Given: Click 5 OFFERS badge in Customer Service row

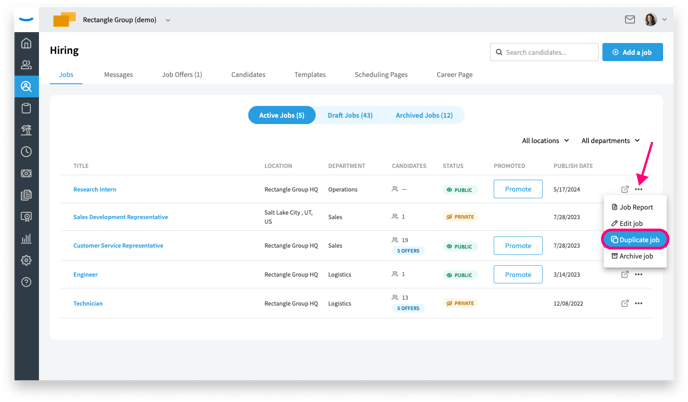Looking at the screenshot, I should pos(408,251).
